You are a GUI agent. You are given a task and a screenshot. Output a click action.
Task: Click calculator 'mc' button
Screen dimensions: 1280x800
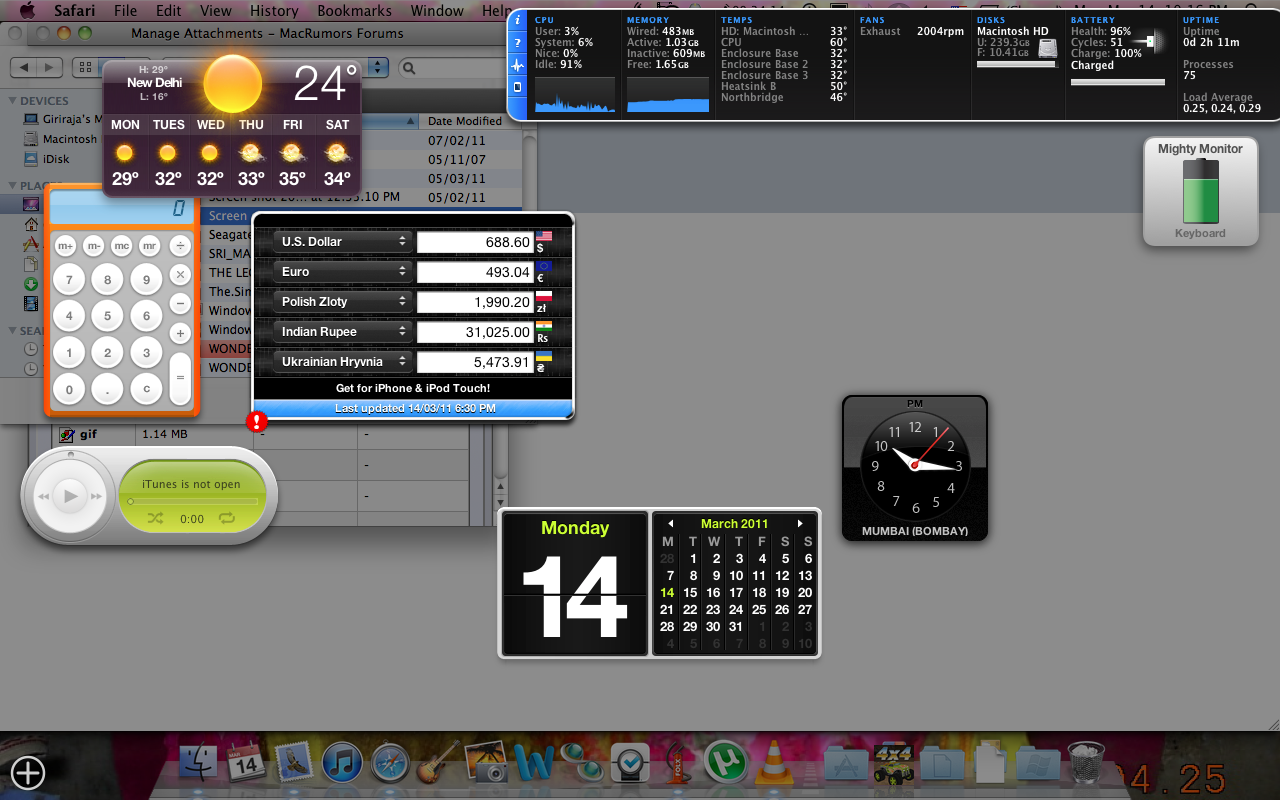[121, 245]
